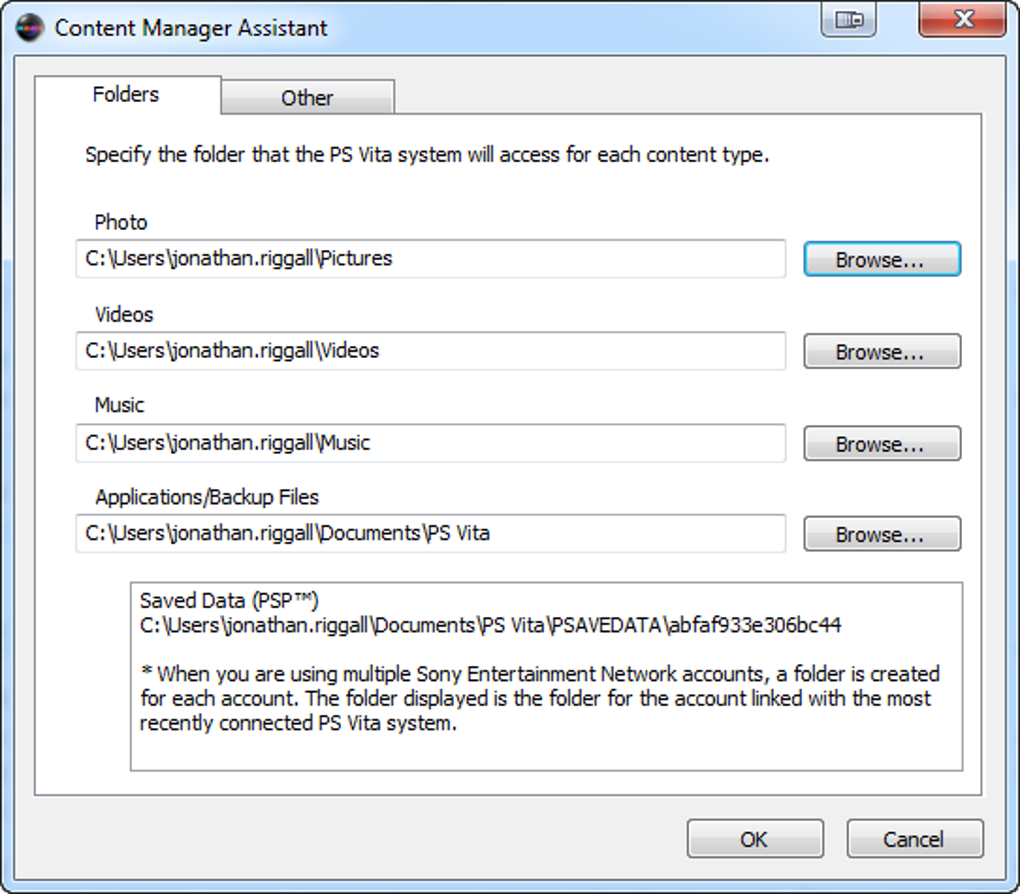Focus the Music folder path field
The height and width of the screenshot is (894, 1020).
(x=430, y=443)
